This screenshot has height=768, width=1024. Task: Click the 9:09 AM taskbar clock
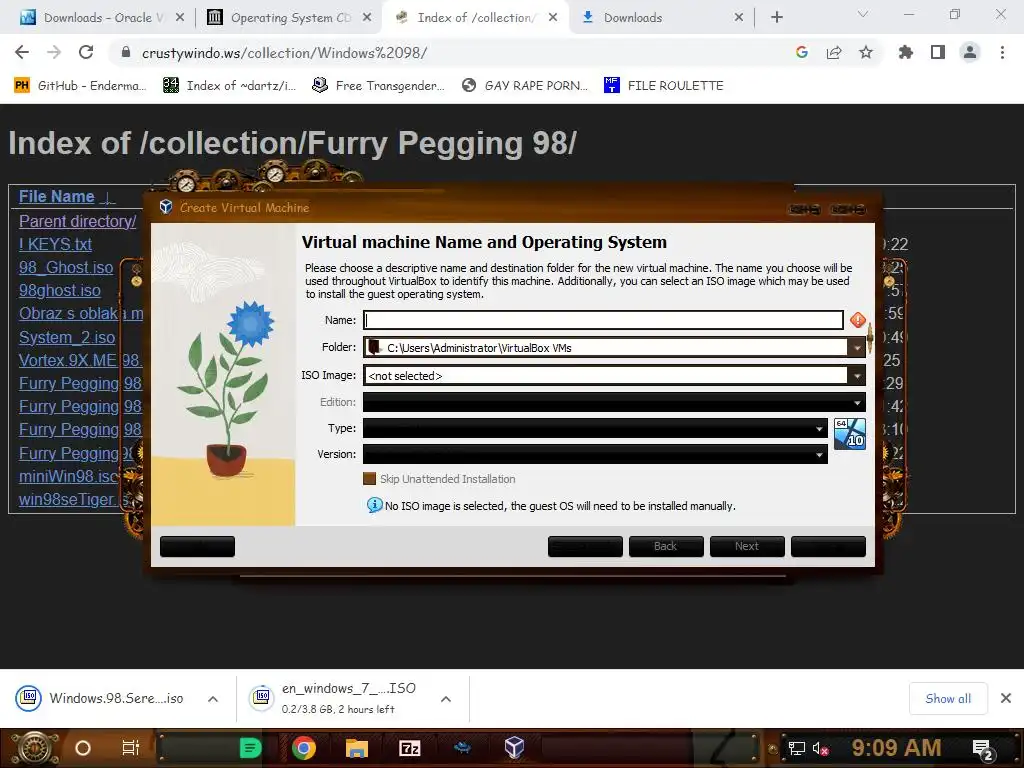897,748
